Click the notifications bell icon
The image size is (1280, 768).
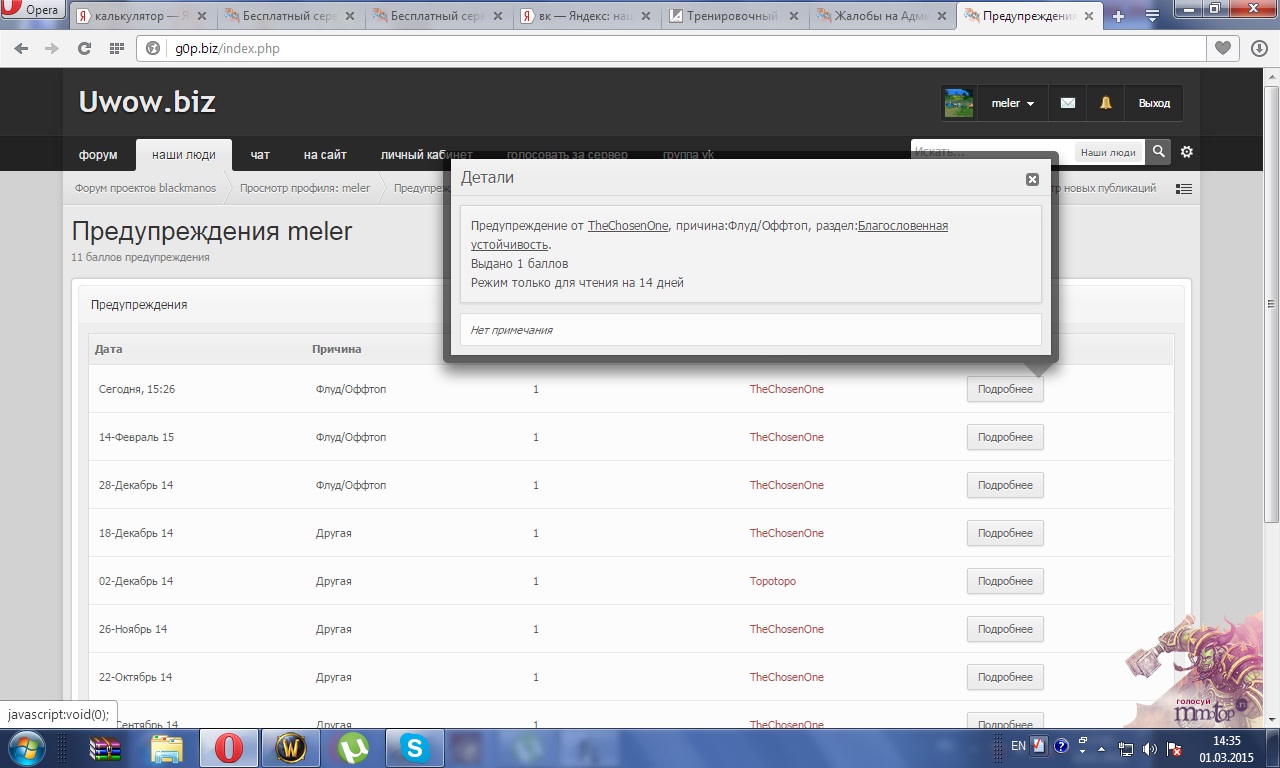click(1106, 103)
